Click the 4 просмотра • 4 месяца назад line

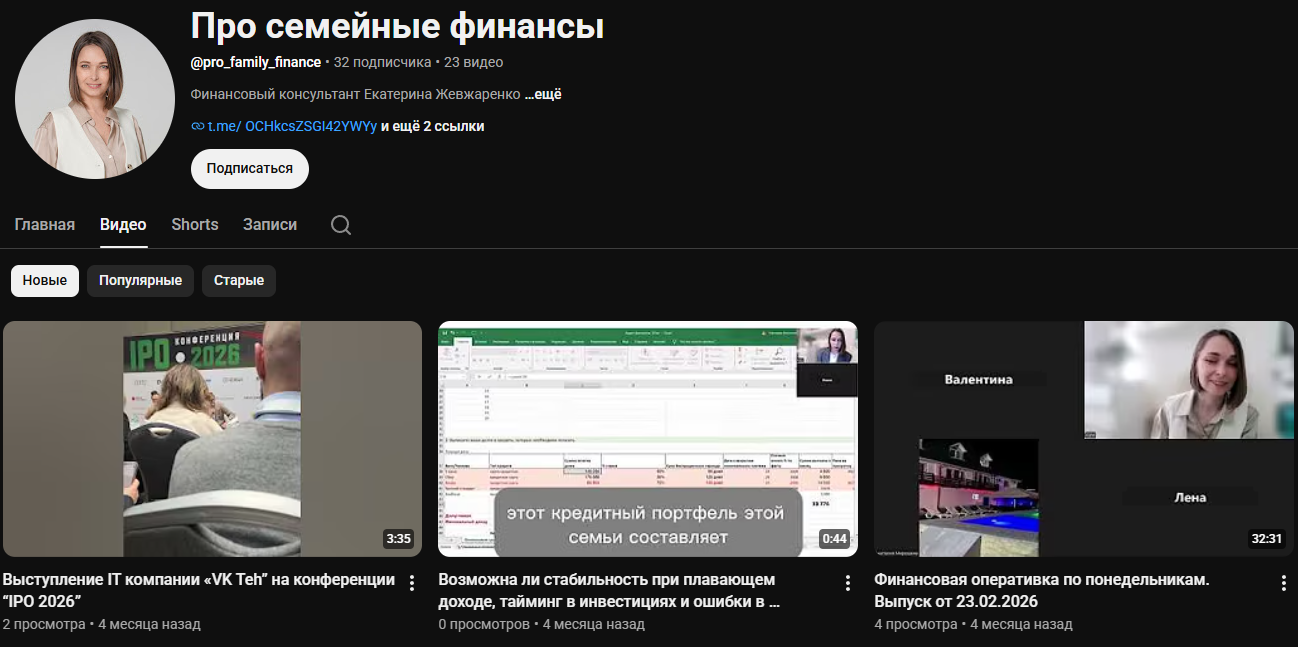coord(974,624)
